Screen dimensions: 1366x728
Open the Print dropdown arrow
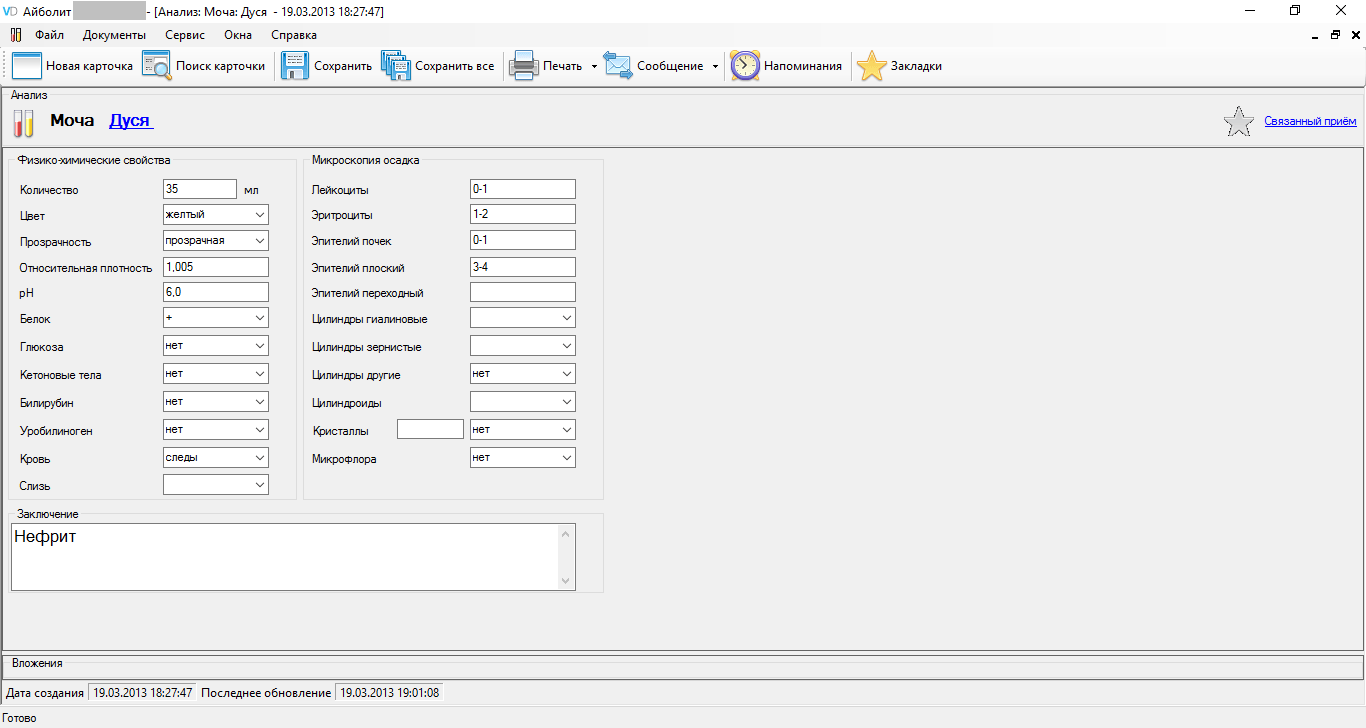(594, 67)
